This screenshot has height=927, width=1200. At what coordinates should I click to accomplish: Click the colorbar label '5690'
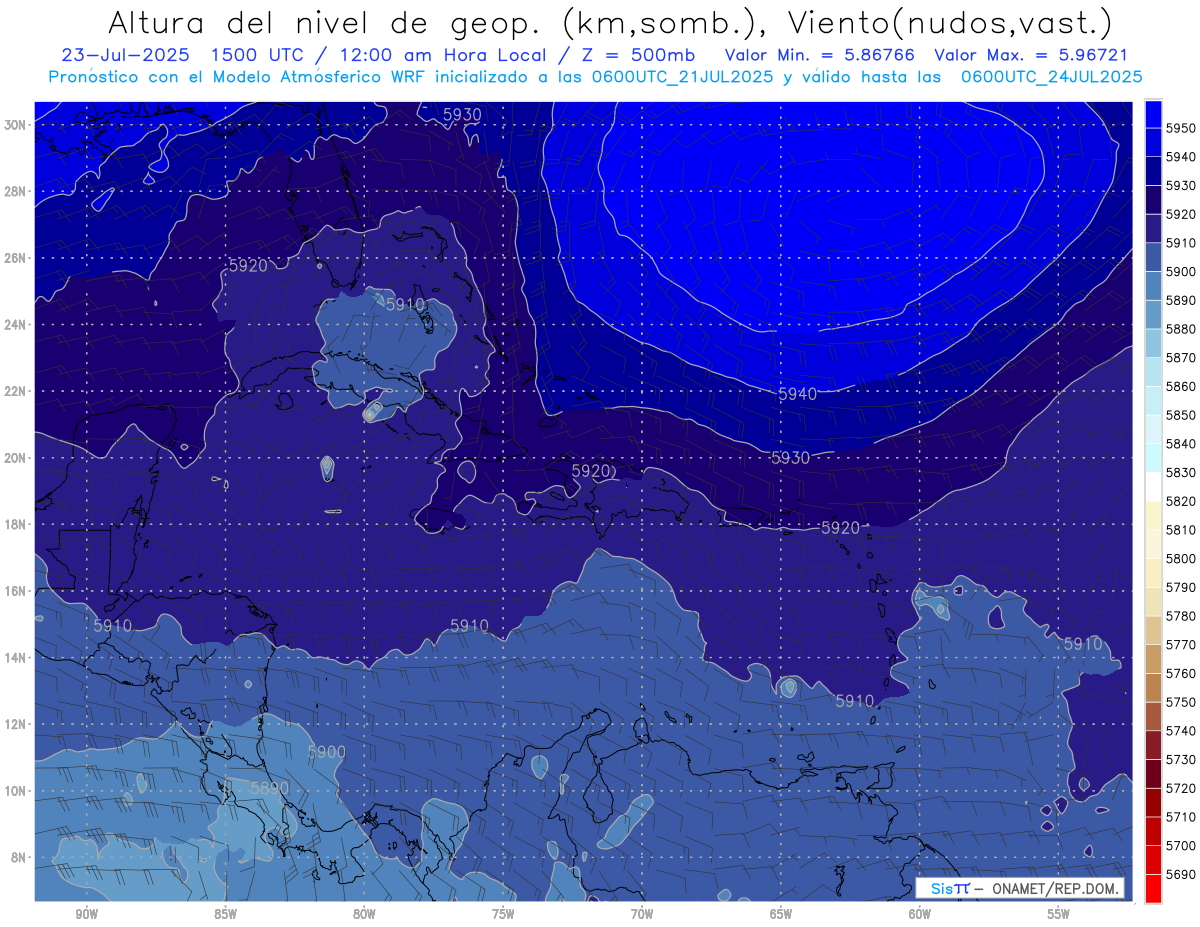pos(1180,874)
